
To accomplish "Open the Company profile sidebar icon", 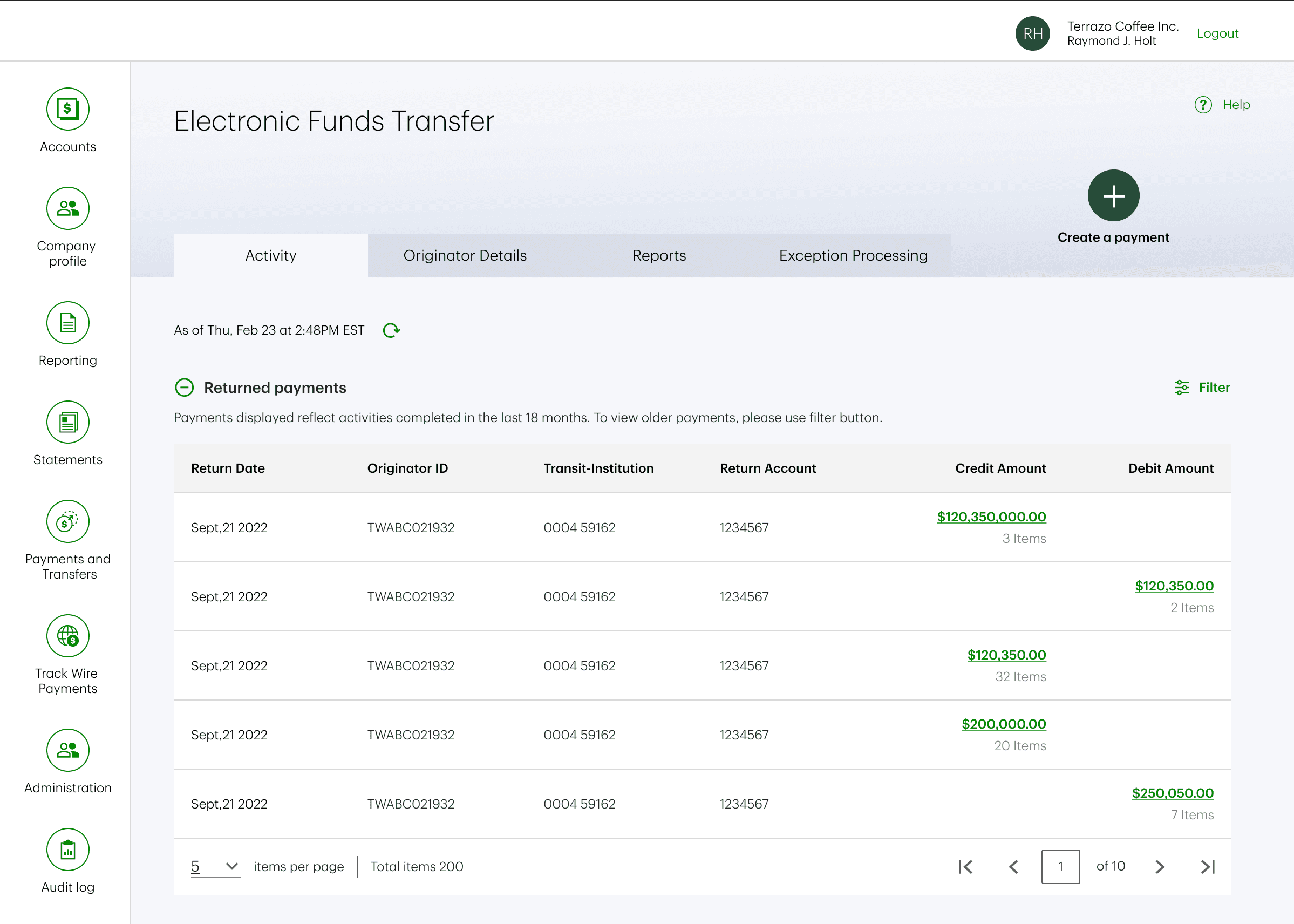I will (x=67, y=208).
